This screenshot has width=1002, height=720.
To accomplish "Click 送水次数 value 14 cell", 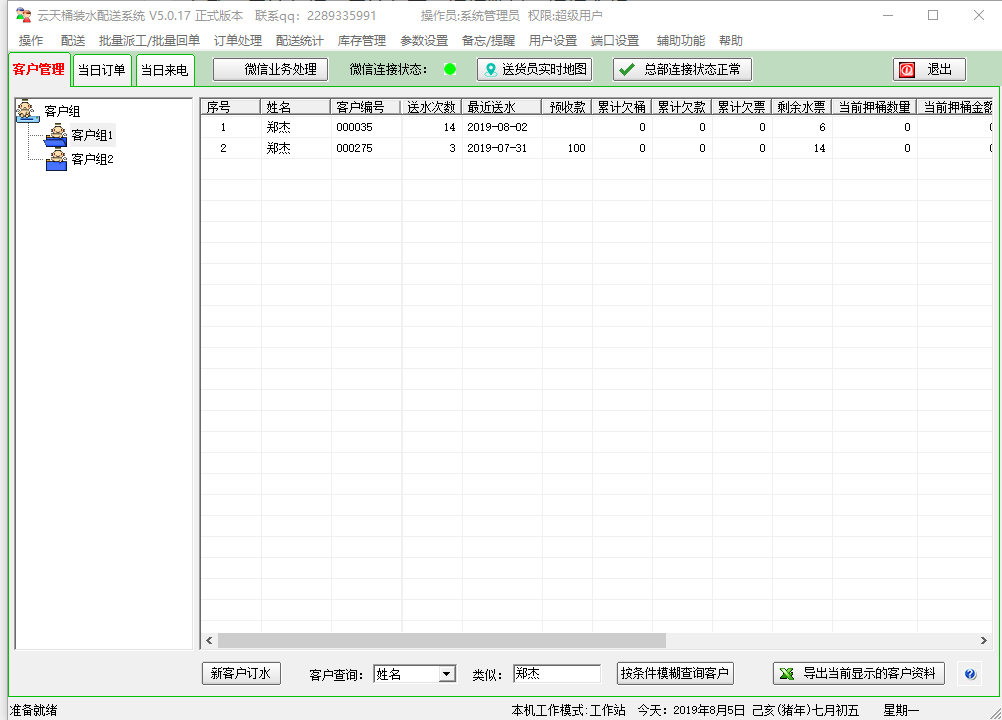I will 449,127.
